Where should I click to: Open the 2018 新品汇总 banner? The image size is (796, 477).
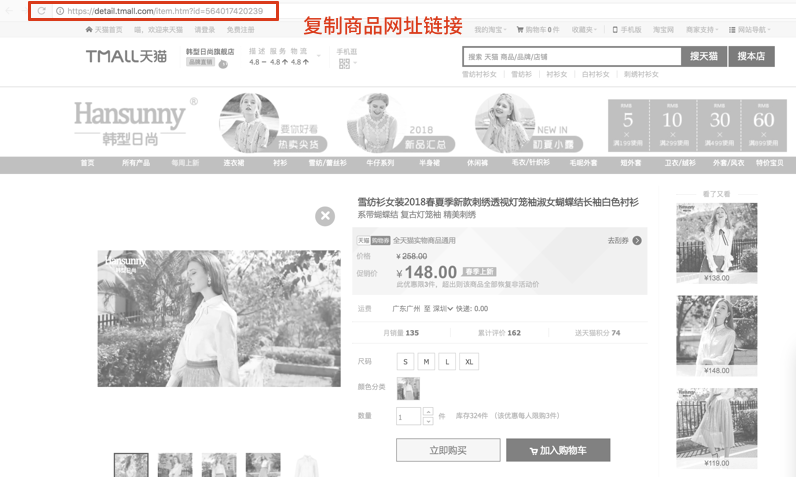401,123
